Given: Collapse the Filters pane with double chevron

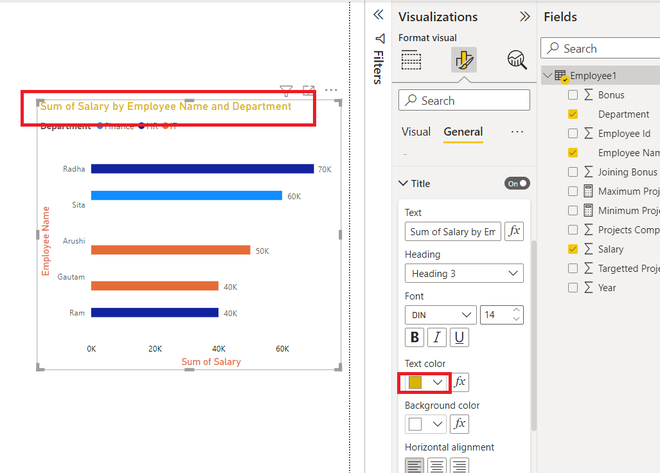Looking at the screenshot, I should tap(378, 15).
